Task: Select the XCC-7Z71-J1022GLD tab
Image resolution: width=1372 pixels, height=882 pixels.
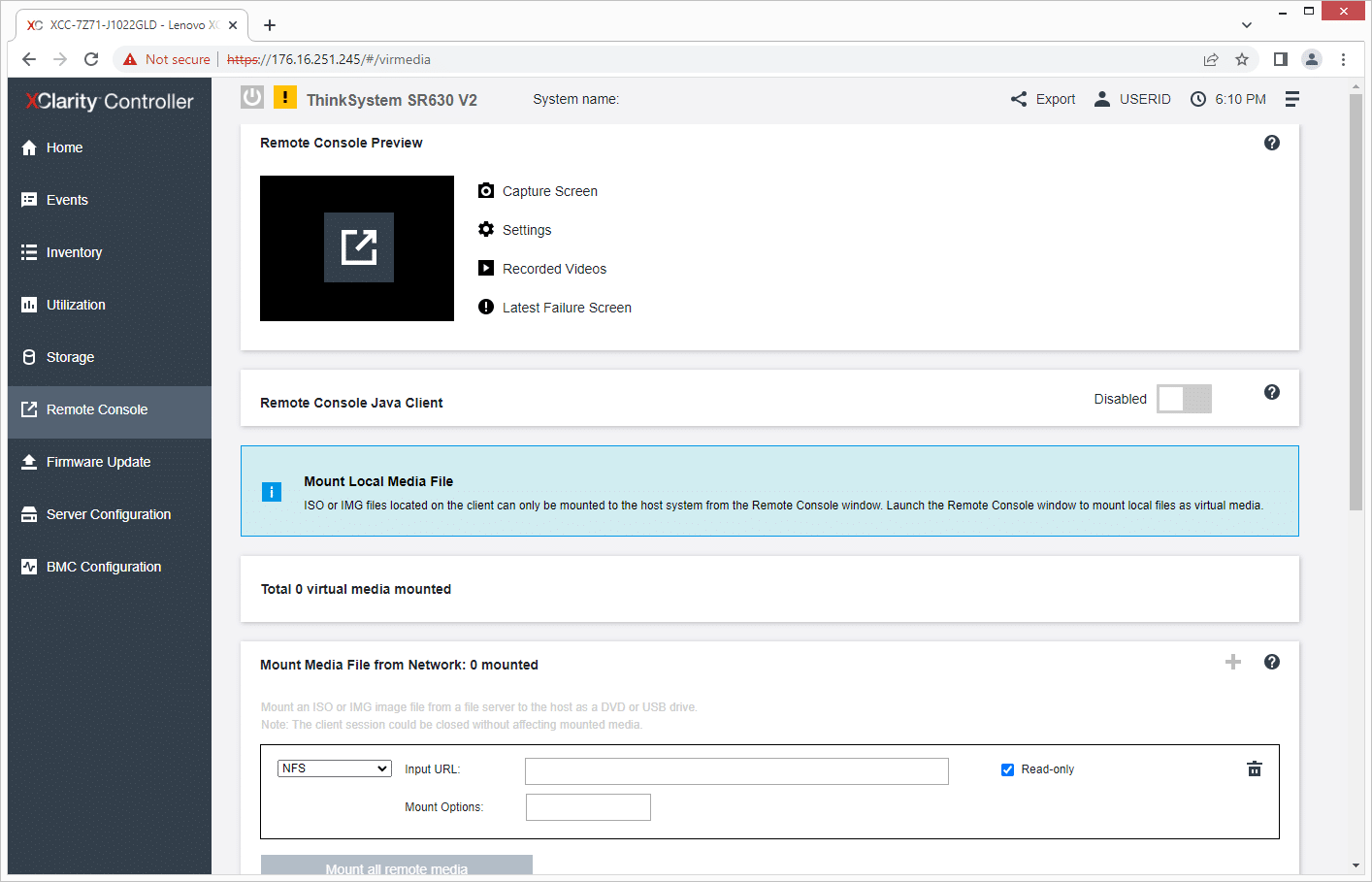Action: click(x=132, y=25)
